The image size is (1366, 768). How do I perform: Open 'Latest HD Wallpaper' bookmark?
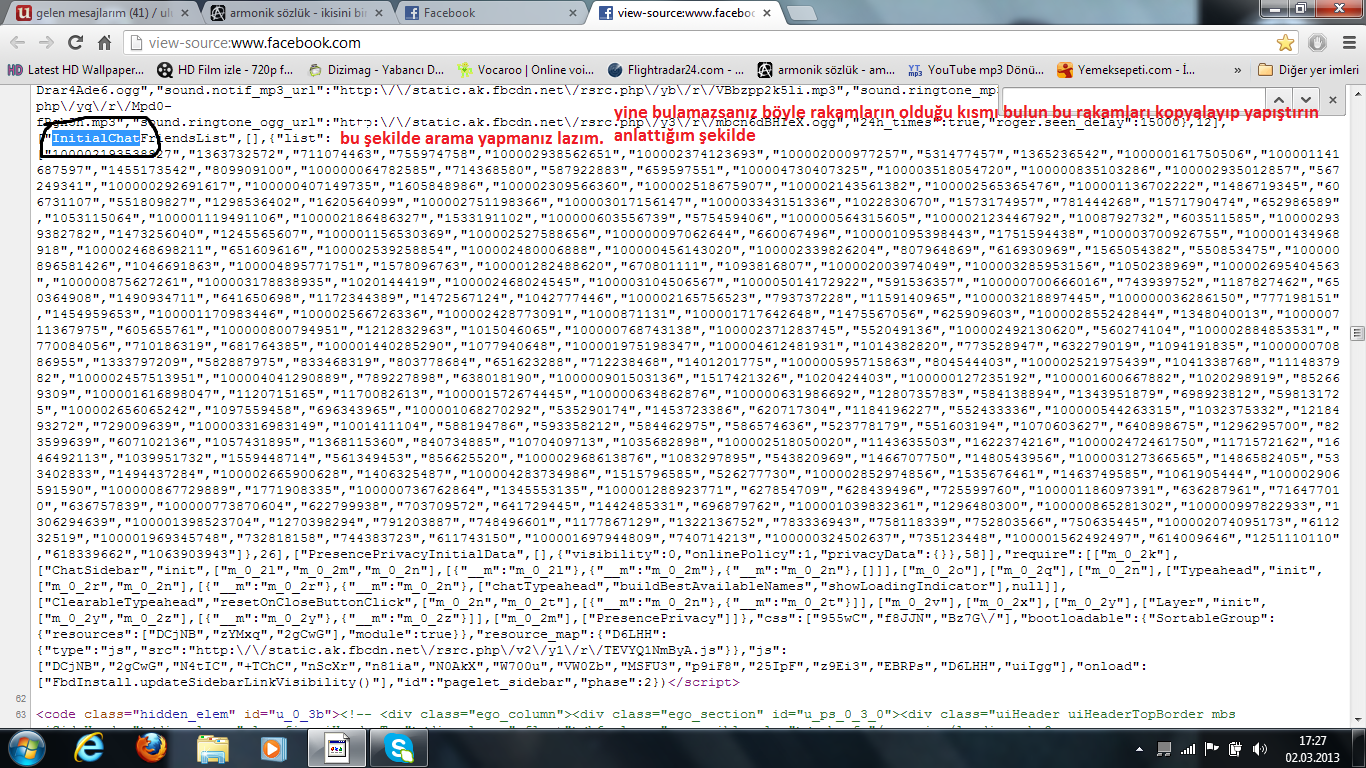[76, 70]
